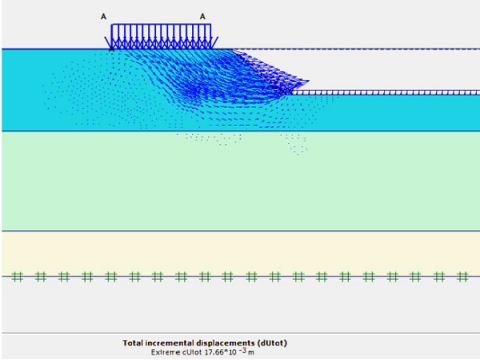This screenshot has width=480, height=360.
Task: Select the boundary between cyan and green layers
Action: 241,131
